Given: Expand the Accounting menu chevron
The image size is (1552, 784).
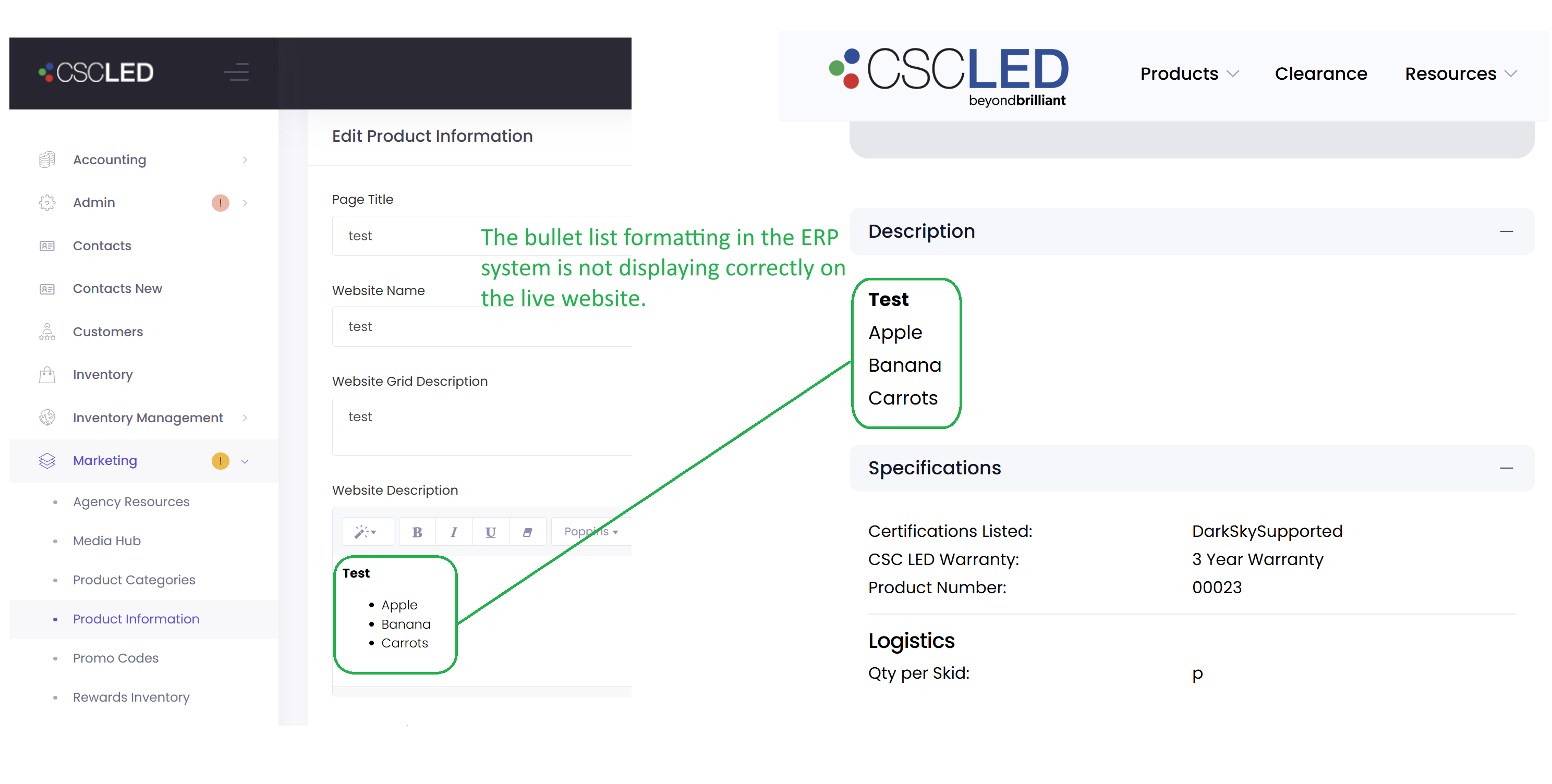Looking at the screenshot, I should (245, 160).
